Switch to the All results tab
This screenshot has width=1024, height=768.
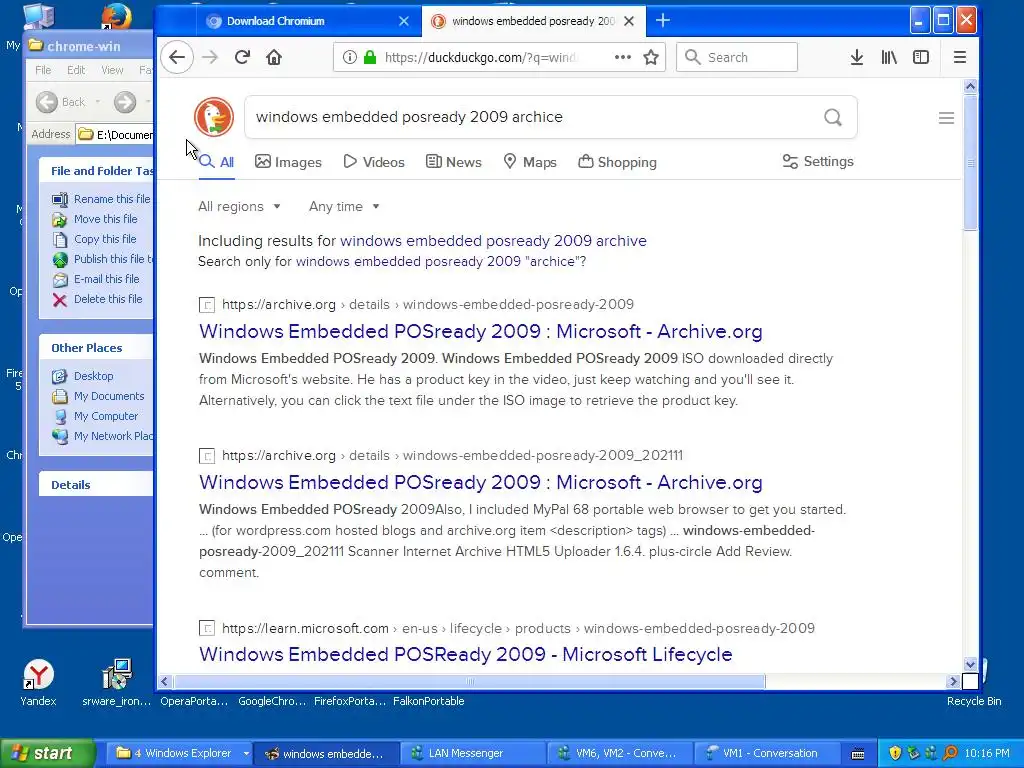coord(216,162)
